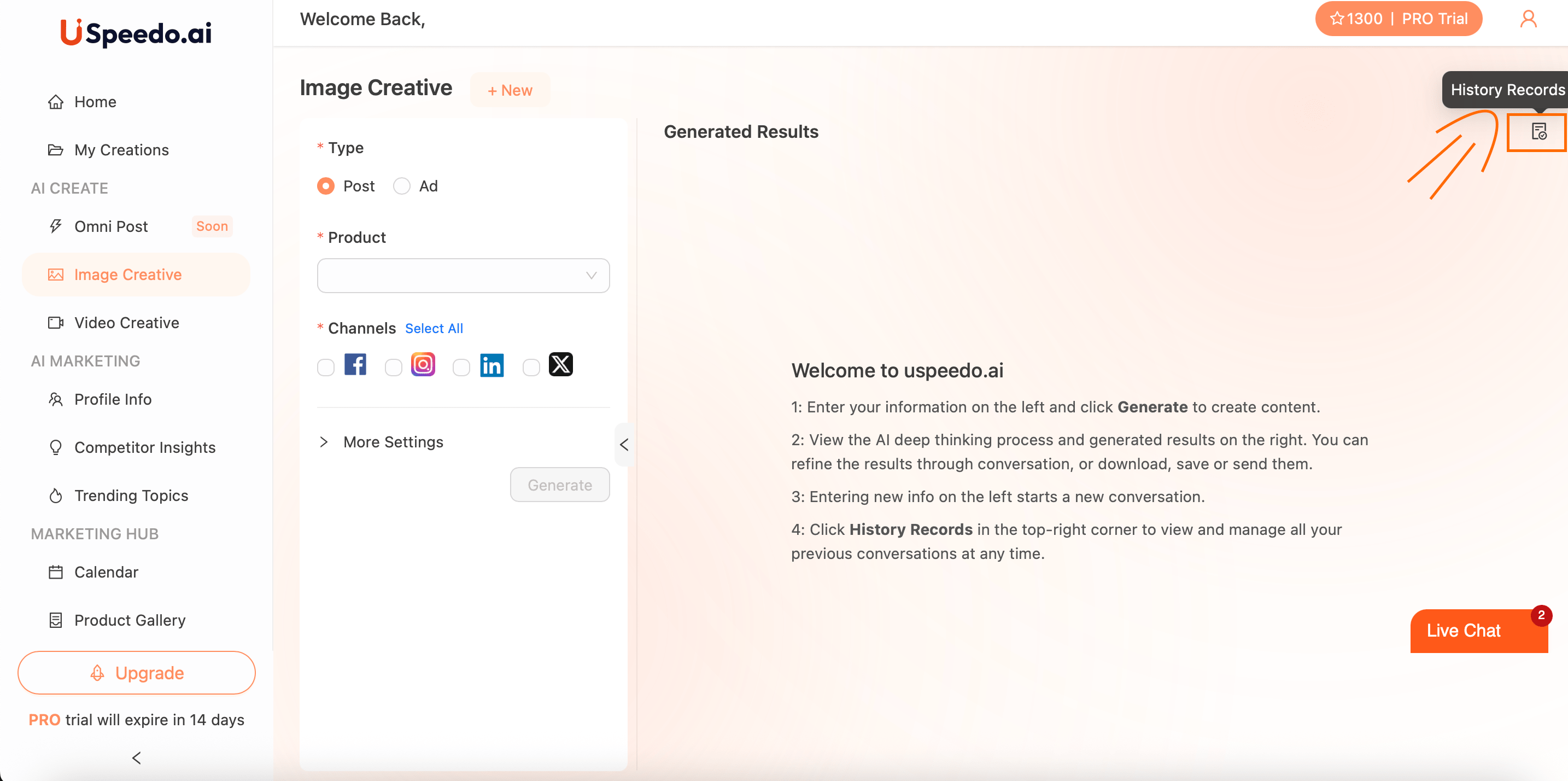Select the Omni Post lightning icon
Viewport: 1568px width, 781px height.
[56, 226]
